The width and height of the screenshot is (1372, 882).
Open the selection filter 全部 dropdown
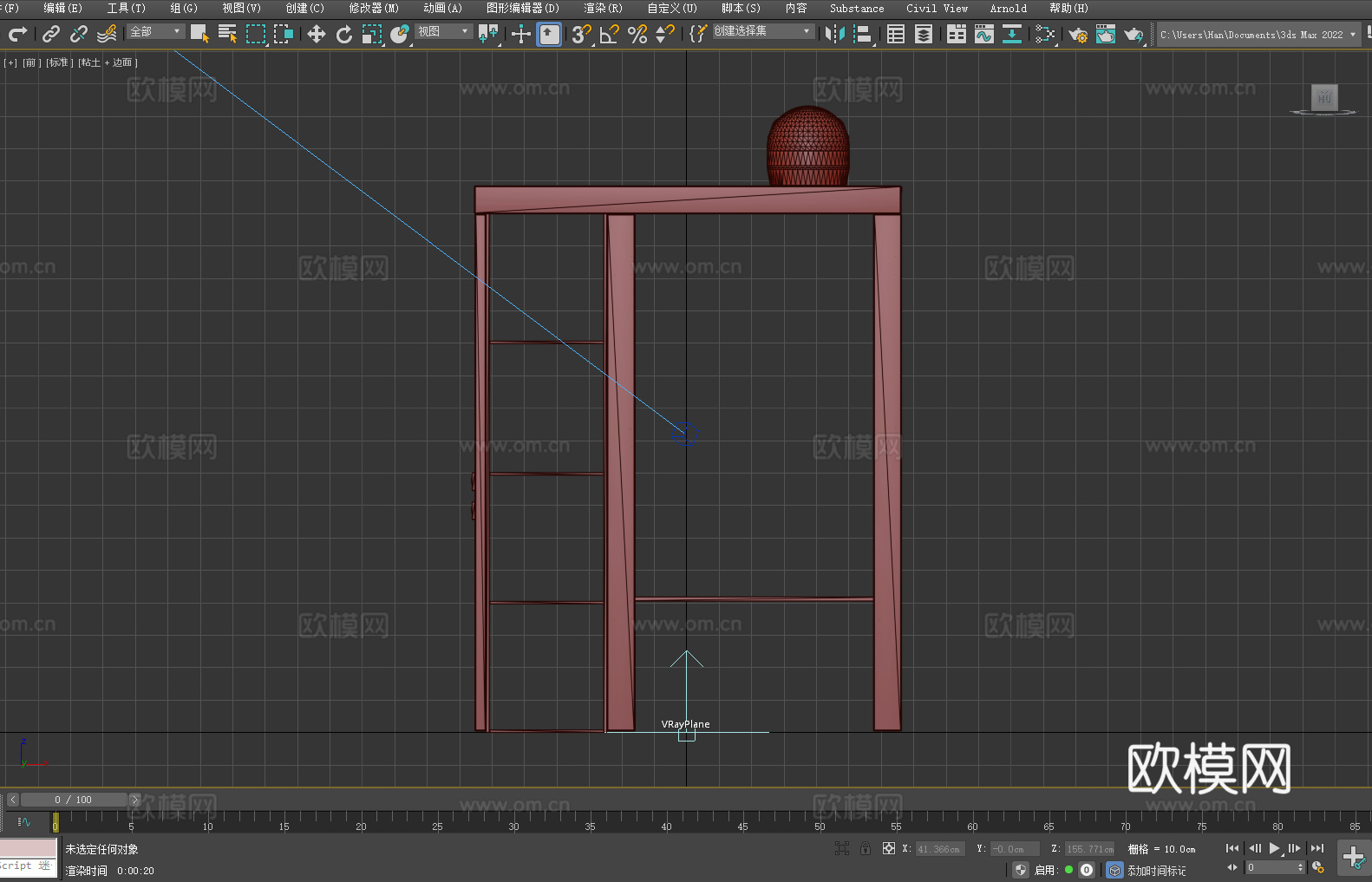click(156, 31)
